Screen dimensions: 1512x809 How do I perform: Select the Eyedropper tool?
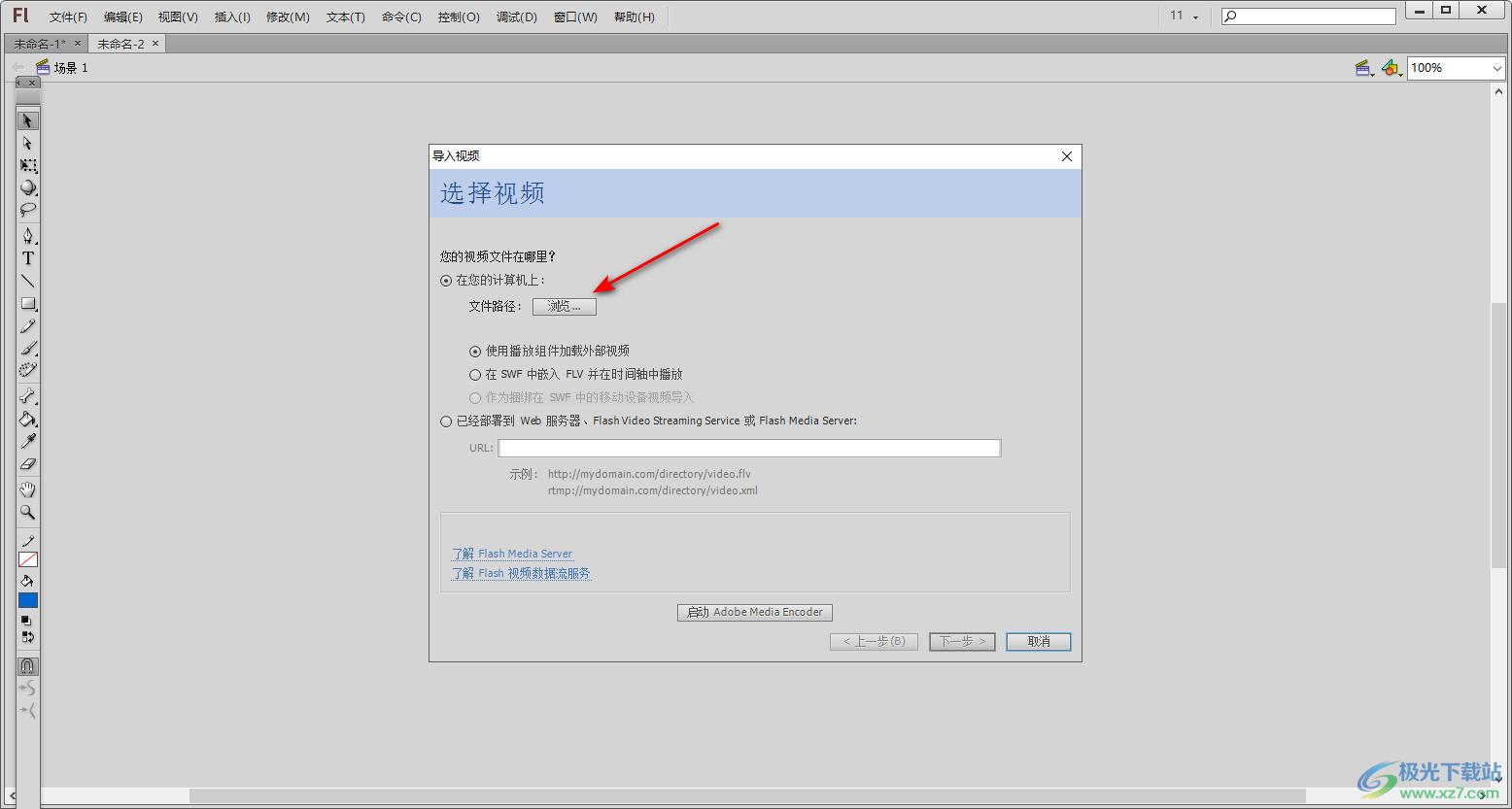tap(28, 441)
